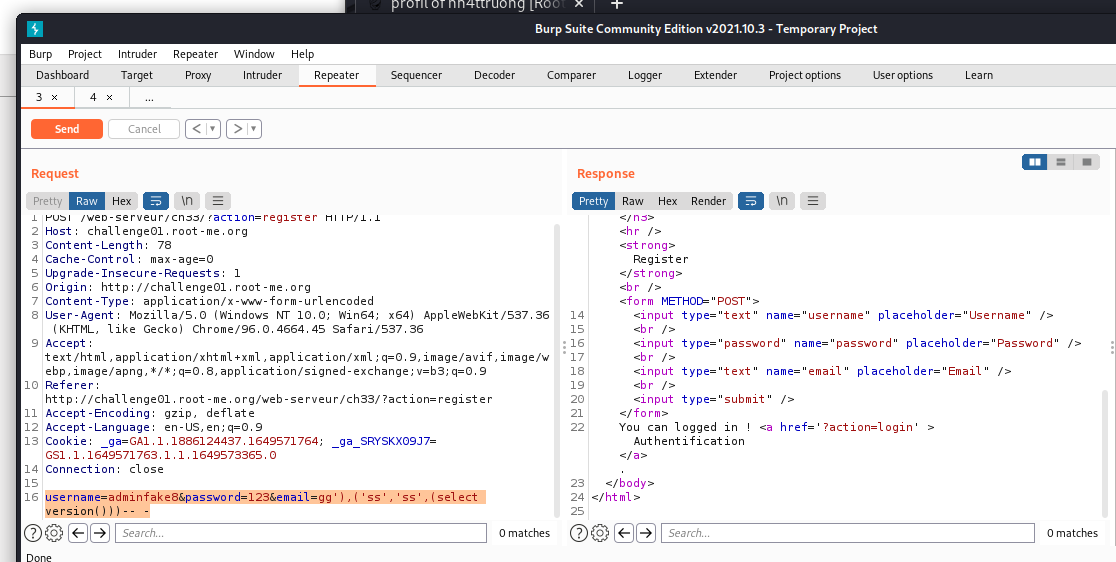Toggle non-printable characters in Response viewer
Viewport: 1116px width, 562px height.
point(782,201)
